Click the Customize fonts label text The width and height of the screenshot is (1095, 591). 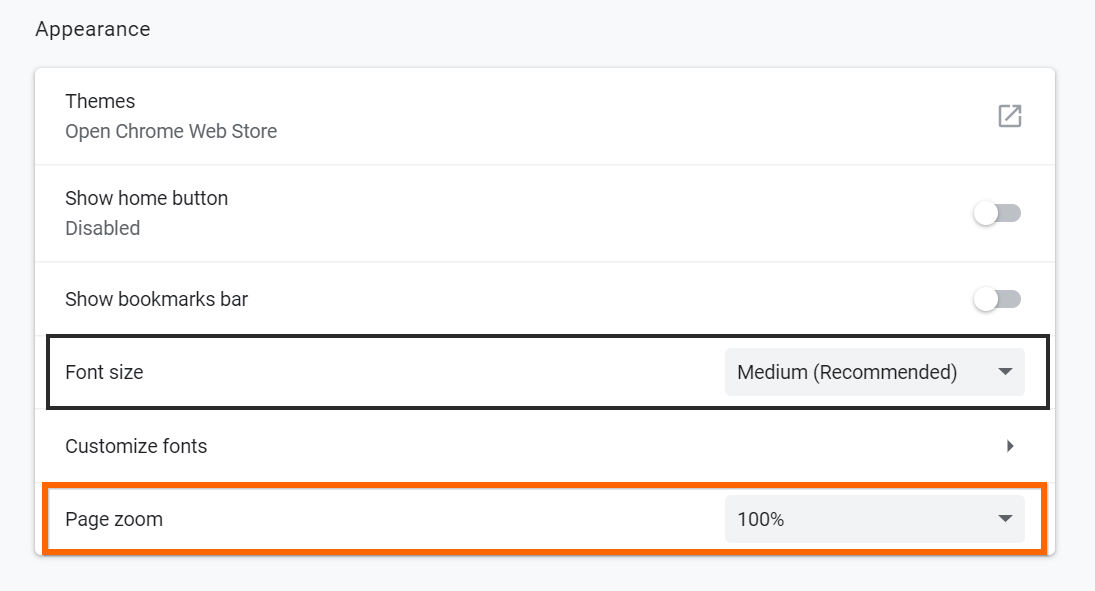click(136, 446)
